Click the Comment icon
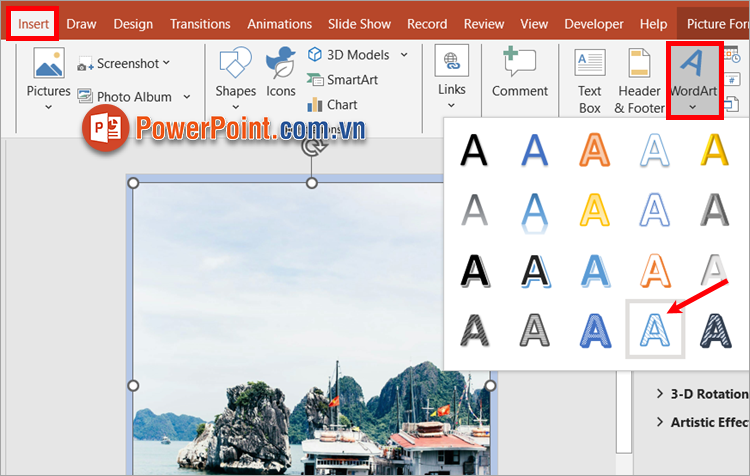Image resolution: width=750 pixels, height=476 pixels. [519, 66]
